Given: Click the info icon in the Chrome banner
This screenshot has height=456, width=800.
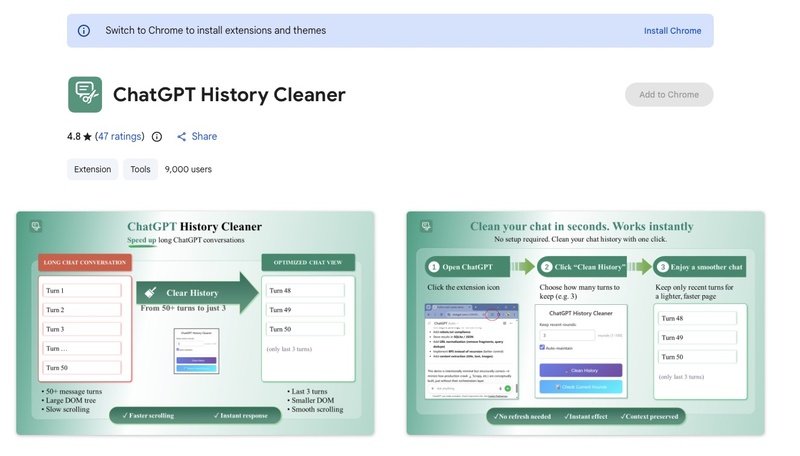Looking at the screenshot, I should (84, 31).
